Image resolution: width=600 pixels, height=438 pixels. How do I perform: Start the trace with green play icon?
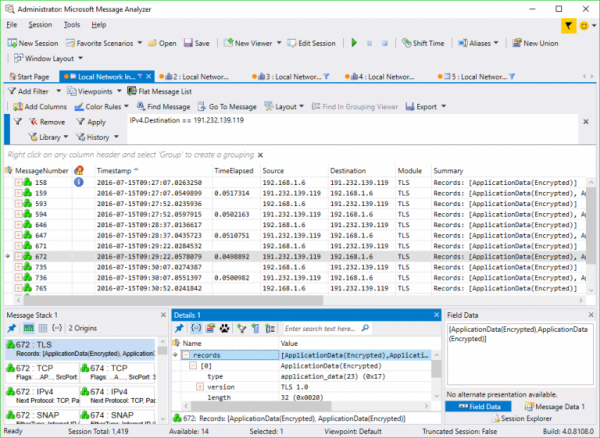coord(354,43)
